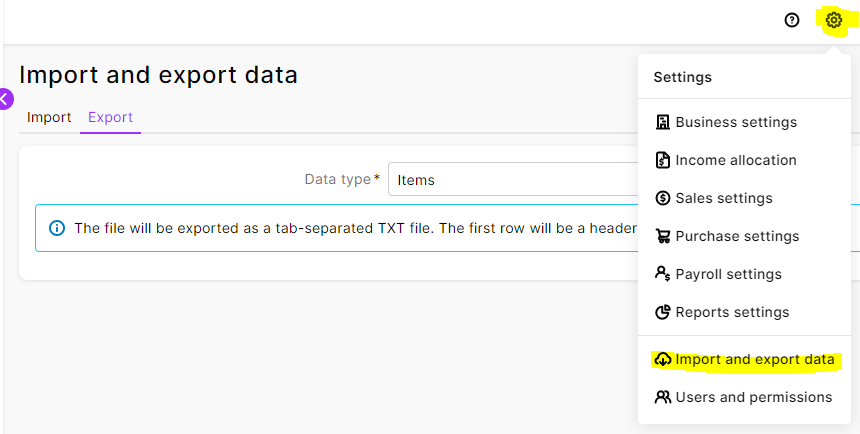This screenshot has width=860, height=434.
Task: Select Import and export data option
Action: coord(754,359)
